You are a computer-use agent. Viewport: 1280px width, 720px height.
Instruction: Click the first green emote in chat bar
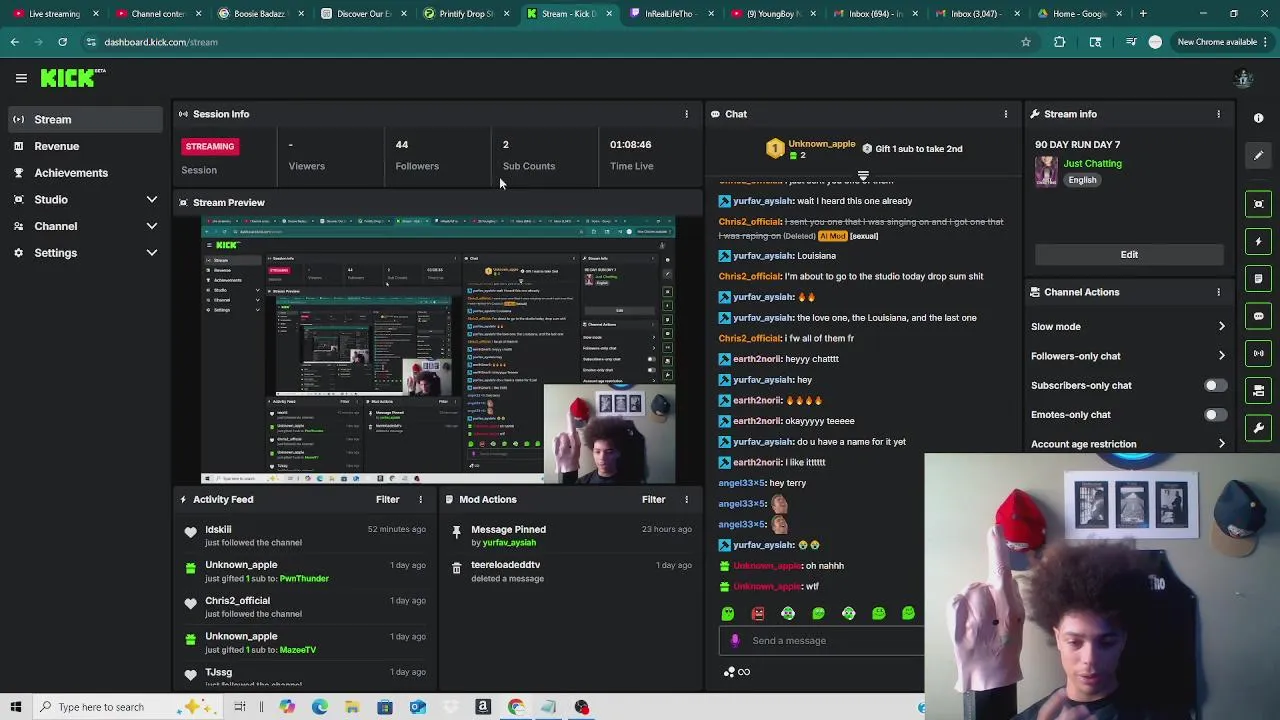point(728,613)
